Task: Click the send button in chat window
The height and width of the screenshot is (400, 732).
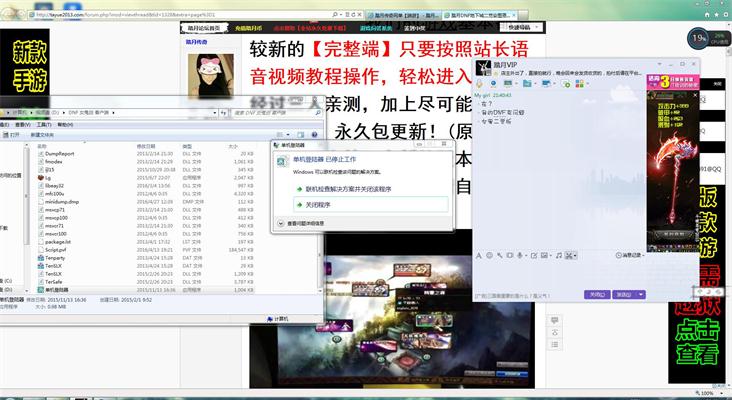Action: [x=624, y=295]
